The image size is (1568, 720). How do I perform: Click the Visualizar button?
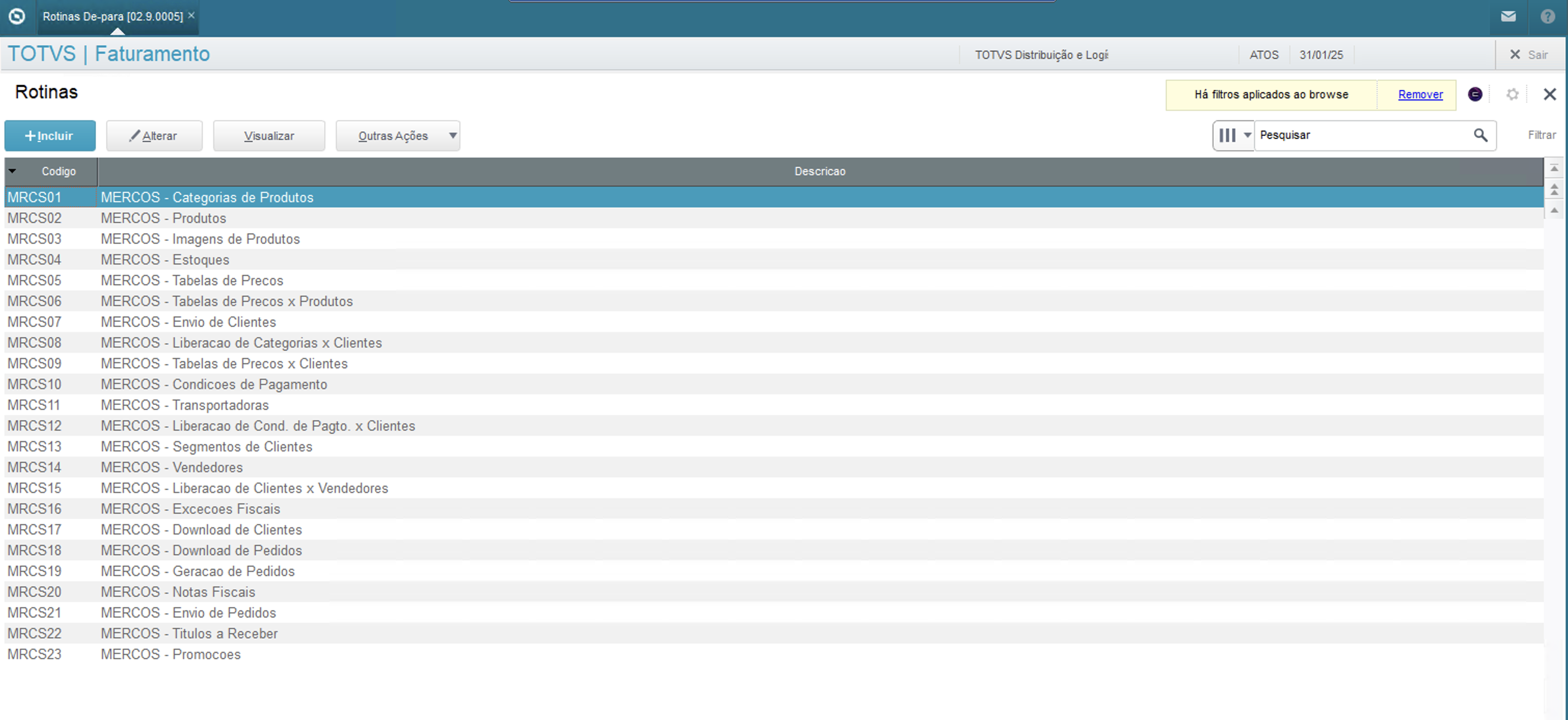tap(269, 136)
